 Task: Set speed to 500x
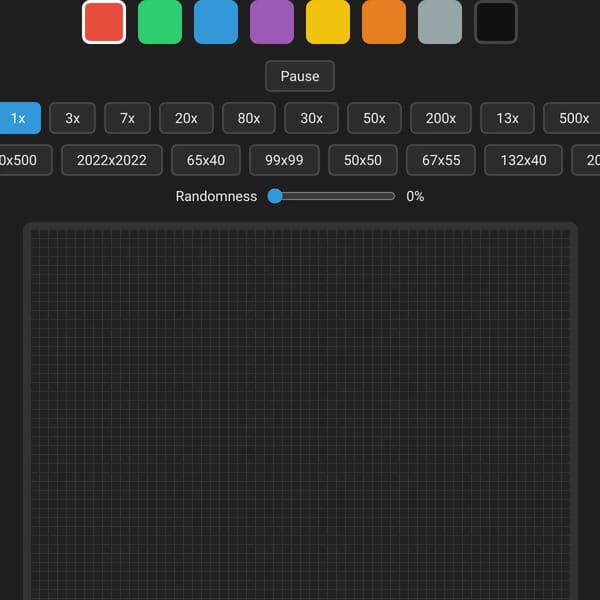point(573,118)
